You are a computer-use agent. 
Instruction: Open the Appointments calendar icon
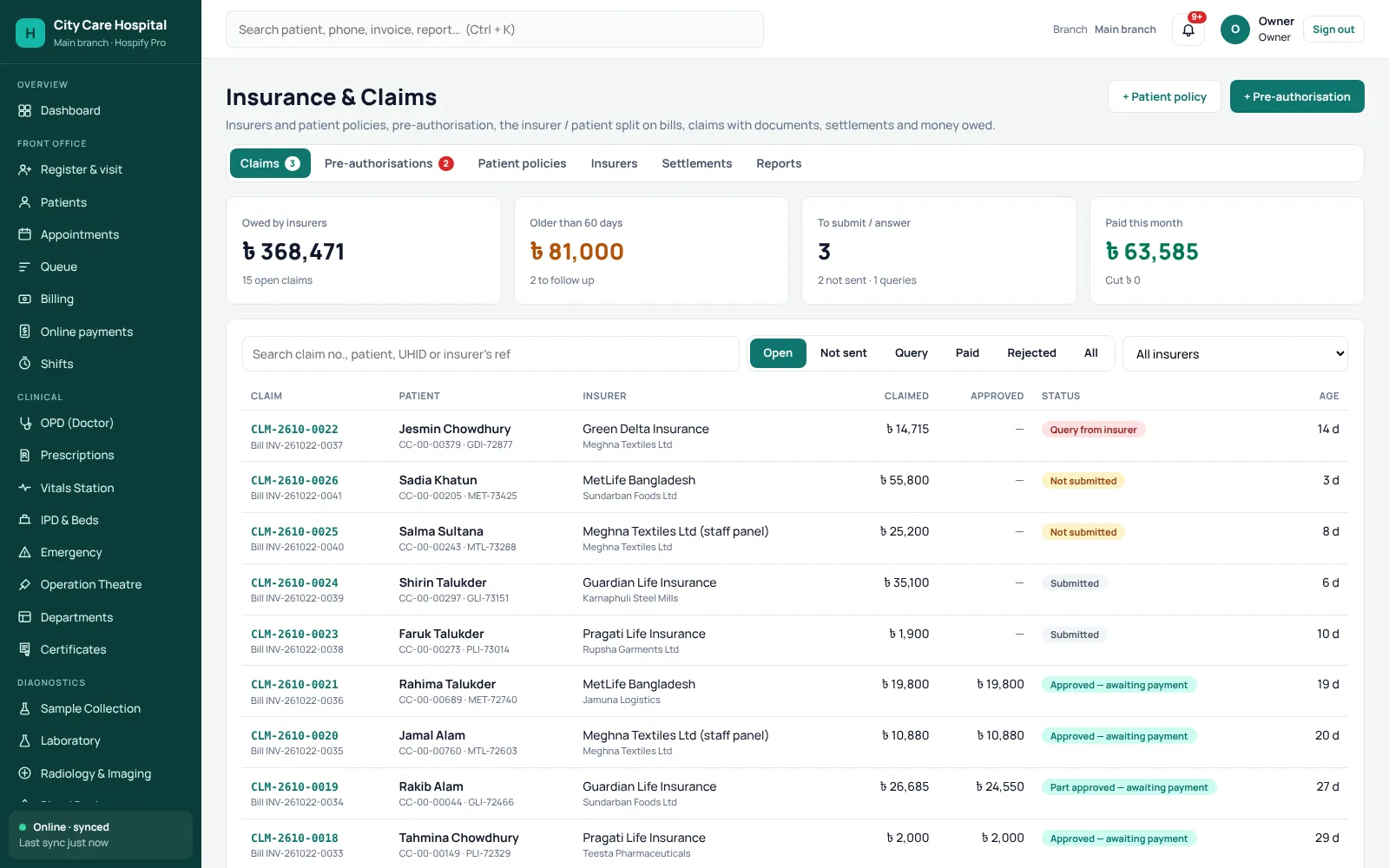pos(24,234)
